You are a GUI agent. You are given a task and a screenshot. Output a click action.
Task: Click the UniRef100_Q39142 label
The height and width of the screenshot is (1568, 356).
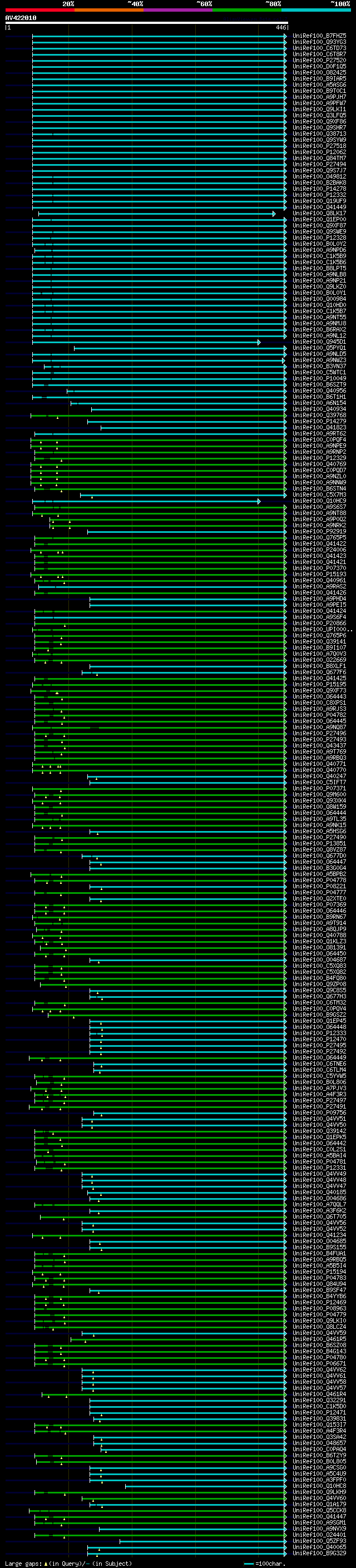coord(319,1131)
